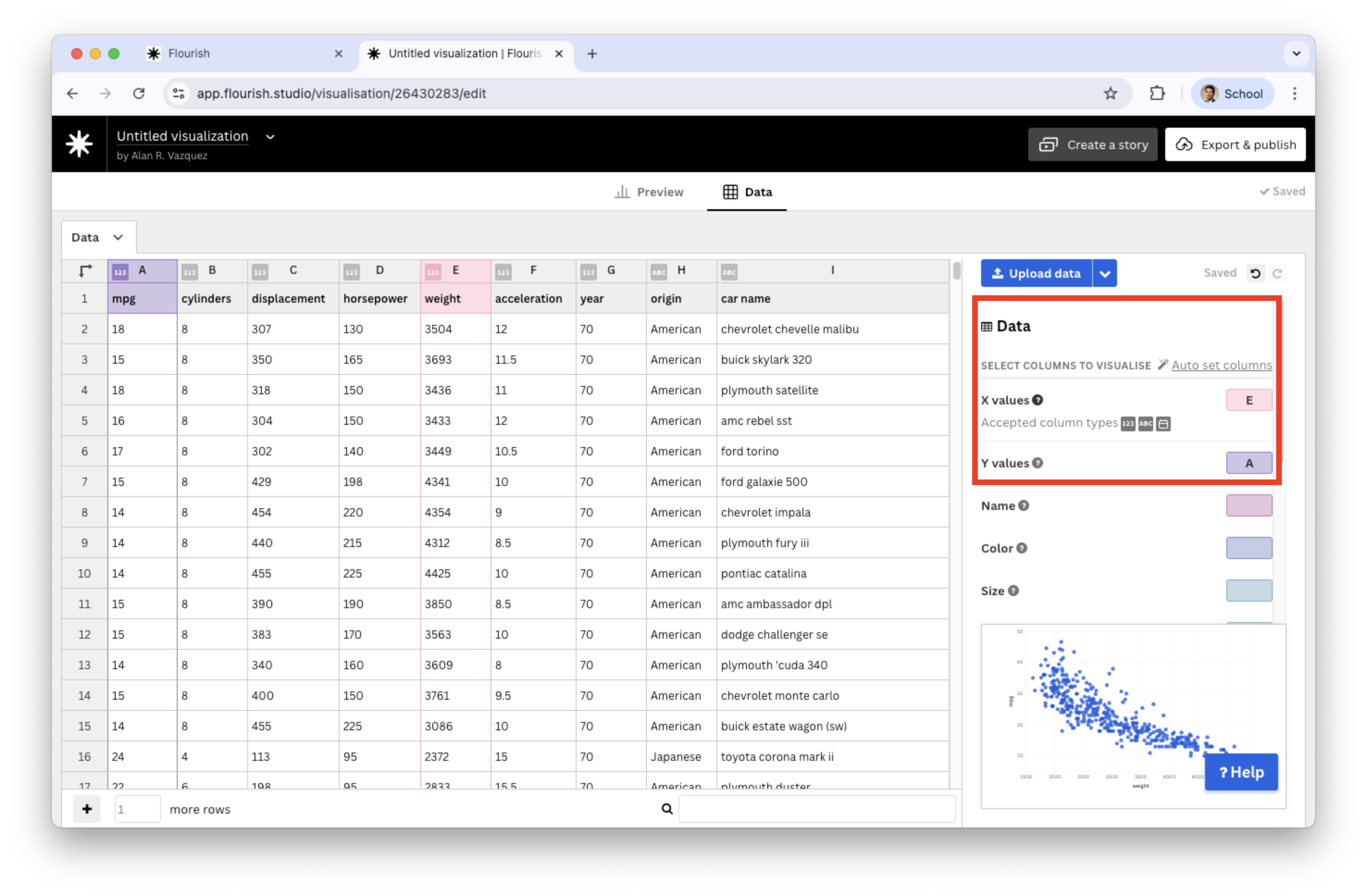Click the transpose data corner icon

tap(85, 271)
